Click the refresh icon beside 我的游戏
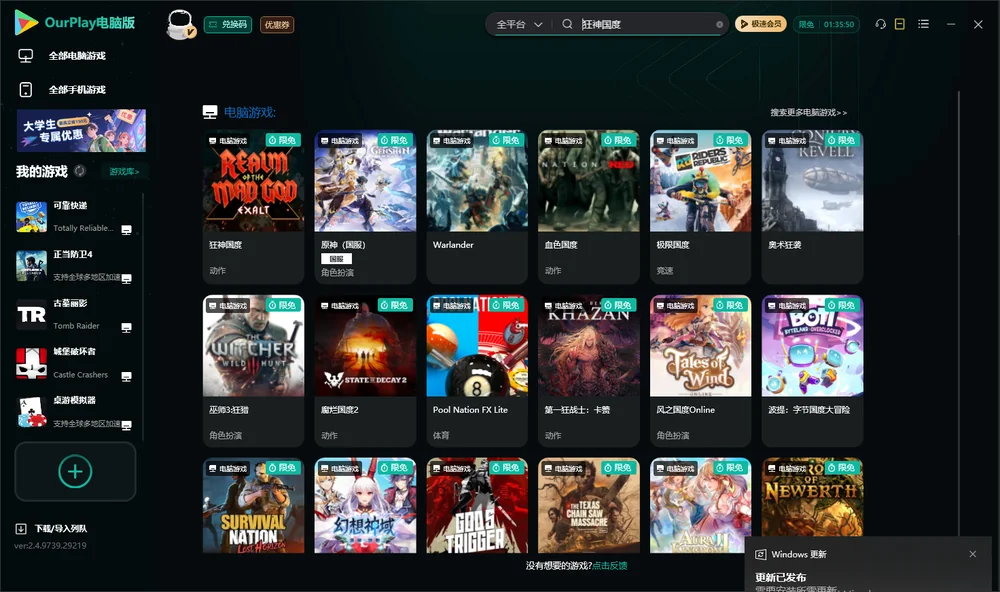The width and height of the screenshot is (1000, 592). 80,171
